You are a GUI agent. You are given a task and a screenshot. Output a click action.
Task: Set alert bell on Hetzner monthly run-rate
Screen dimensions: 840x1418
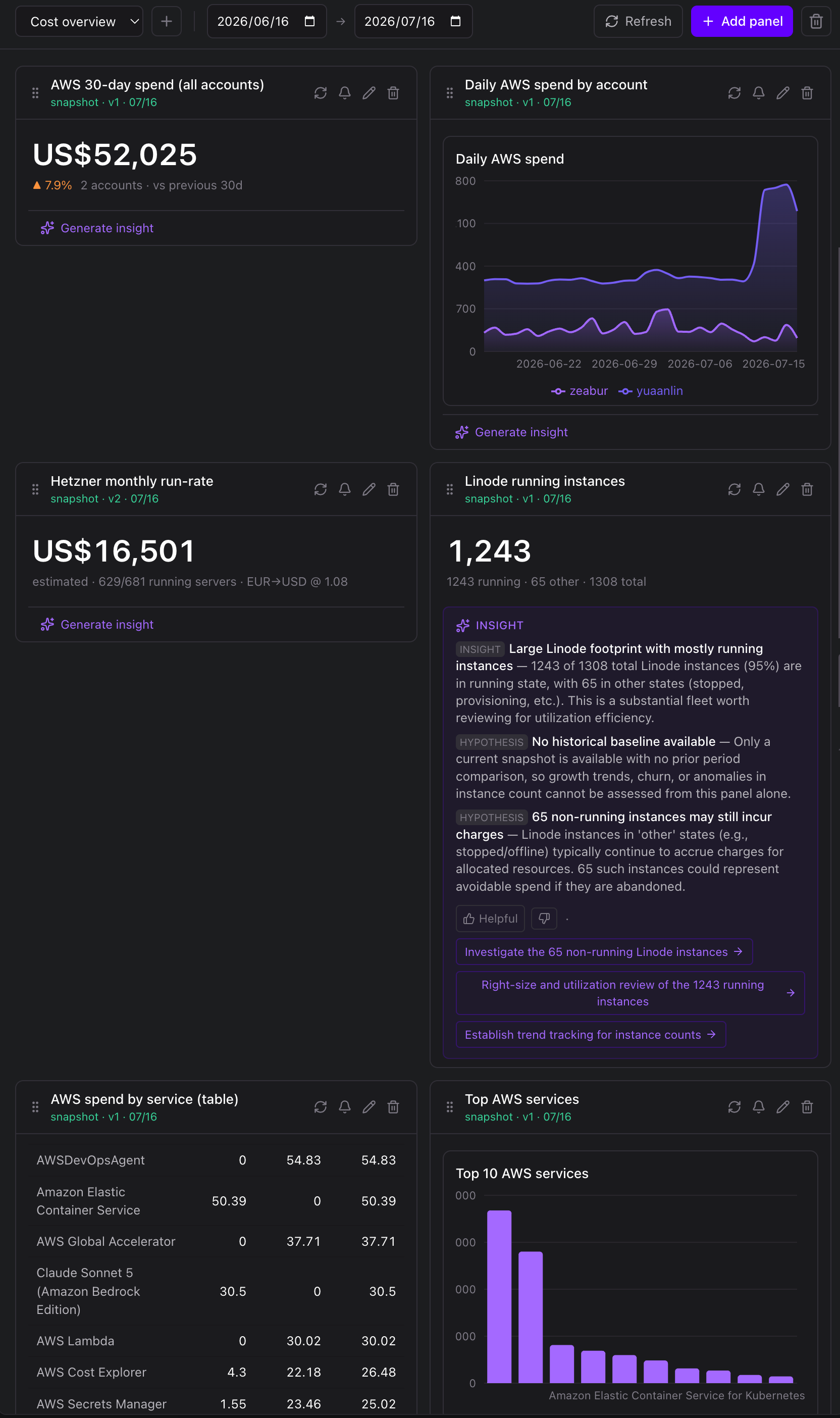click(345, 489)
